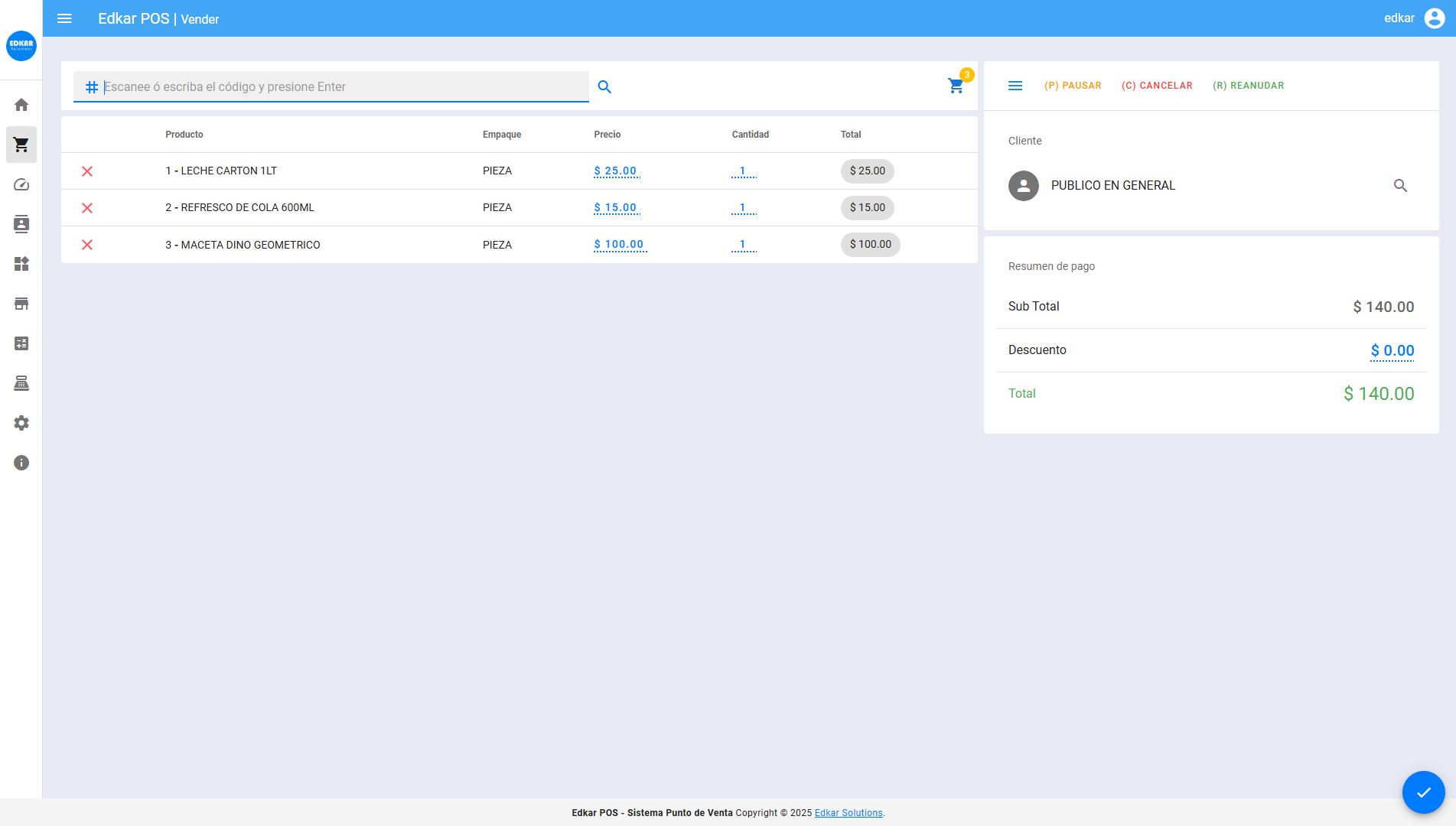Click the product search magnifier icon
The width and height of the screenshot is (1456, 826).
click(604, 87)
